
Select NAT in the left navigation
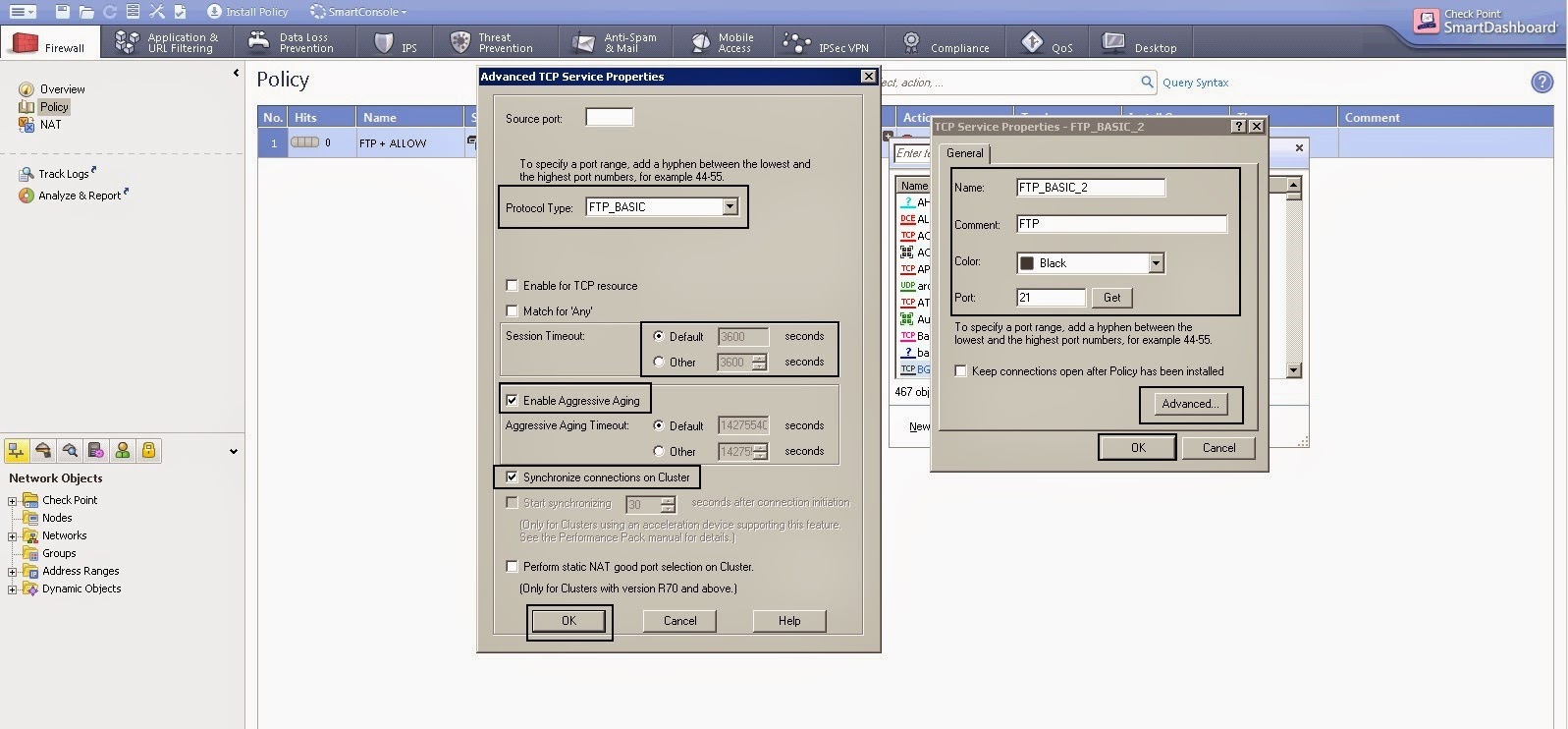50,125
